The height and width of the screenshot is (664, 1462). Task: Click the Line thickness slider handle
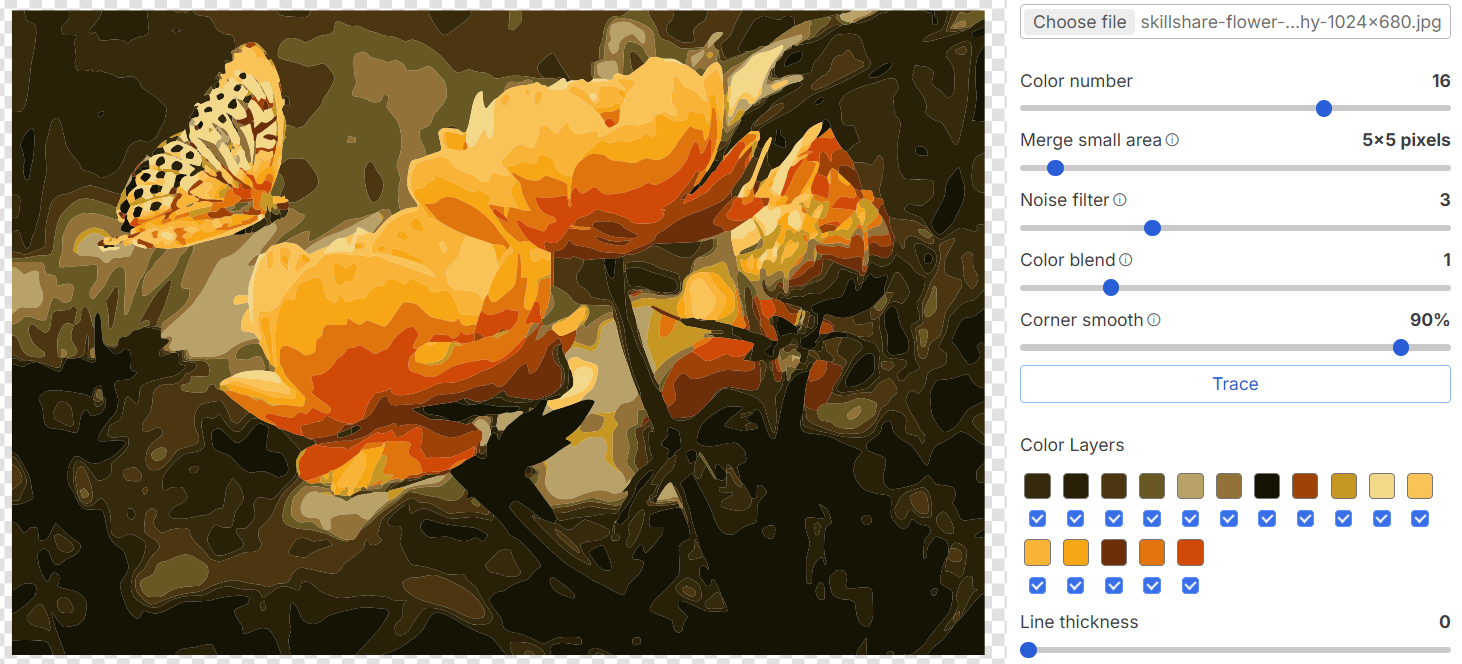point(1028,650)
